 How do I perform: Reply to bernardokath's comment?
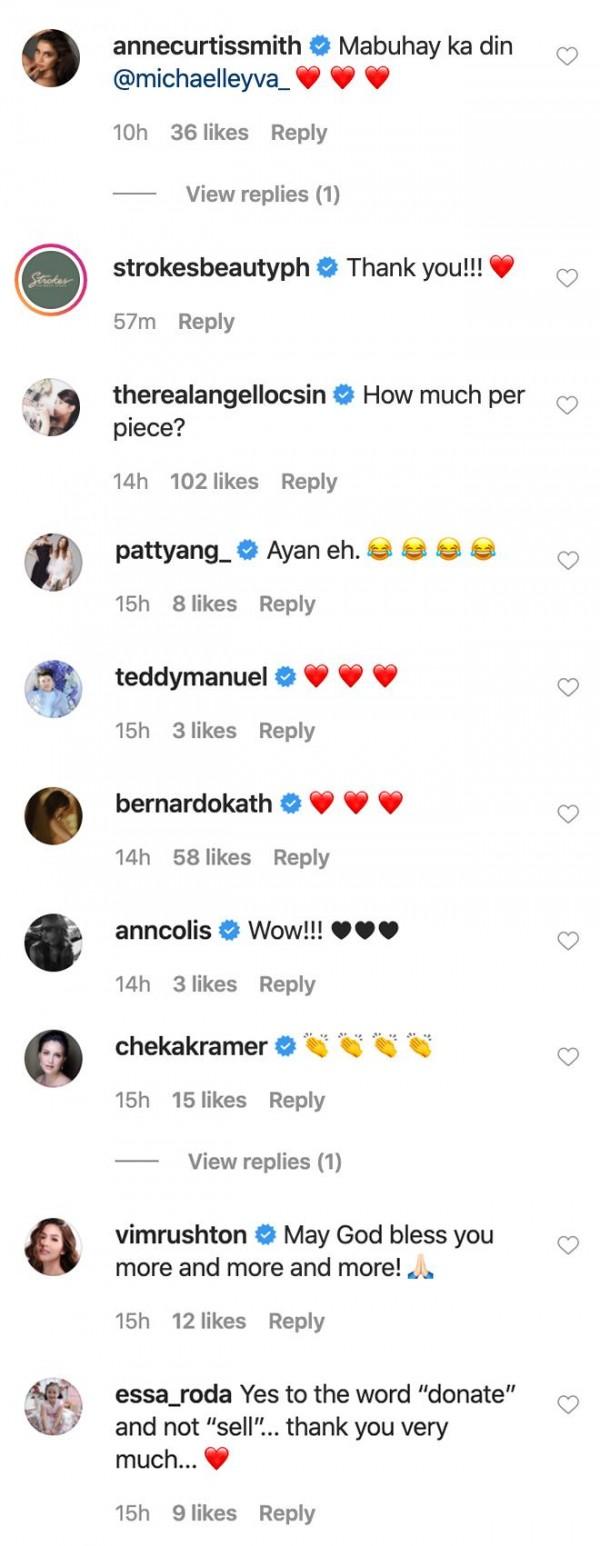coord(301,858)
